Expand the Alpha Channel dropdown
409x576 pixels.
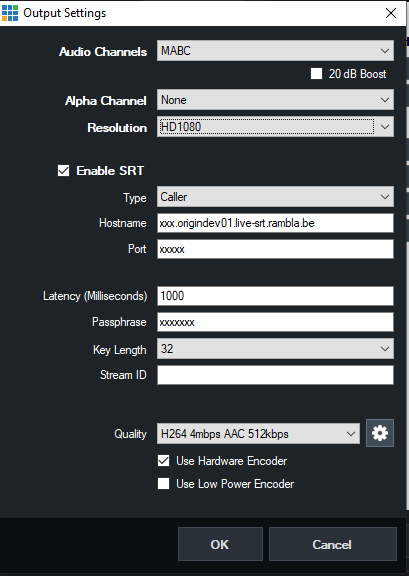click(x=275, y=100)
